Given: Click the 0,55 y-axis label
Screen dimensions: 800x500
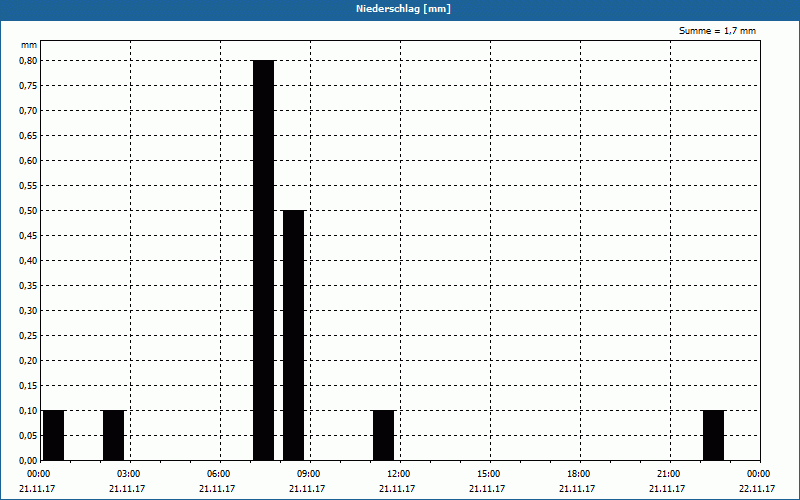Looking at the screenshot, I should pyautogui.click(x=28, y=186).
